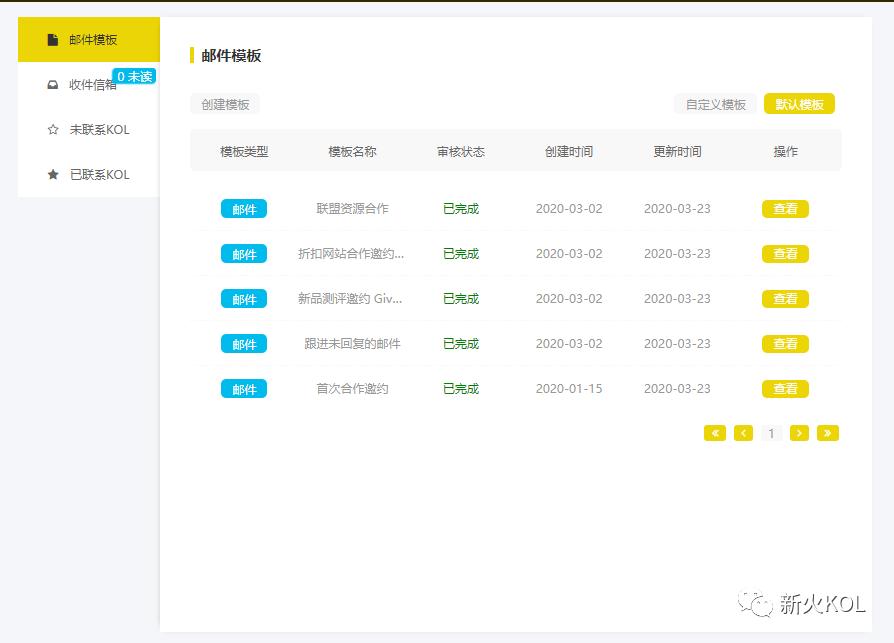Select page number 1 in the pagination
The image size is (894, 643).
coord(771,433)
